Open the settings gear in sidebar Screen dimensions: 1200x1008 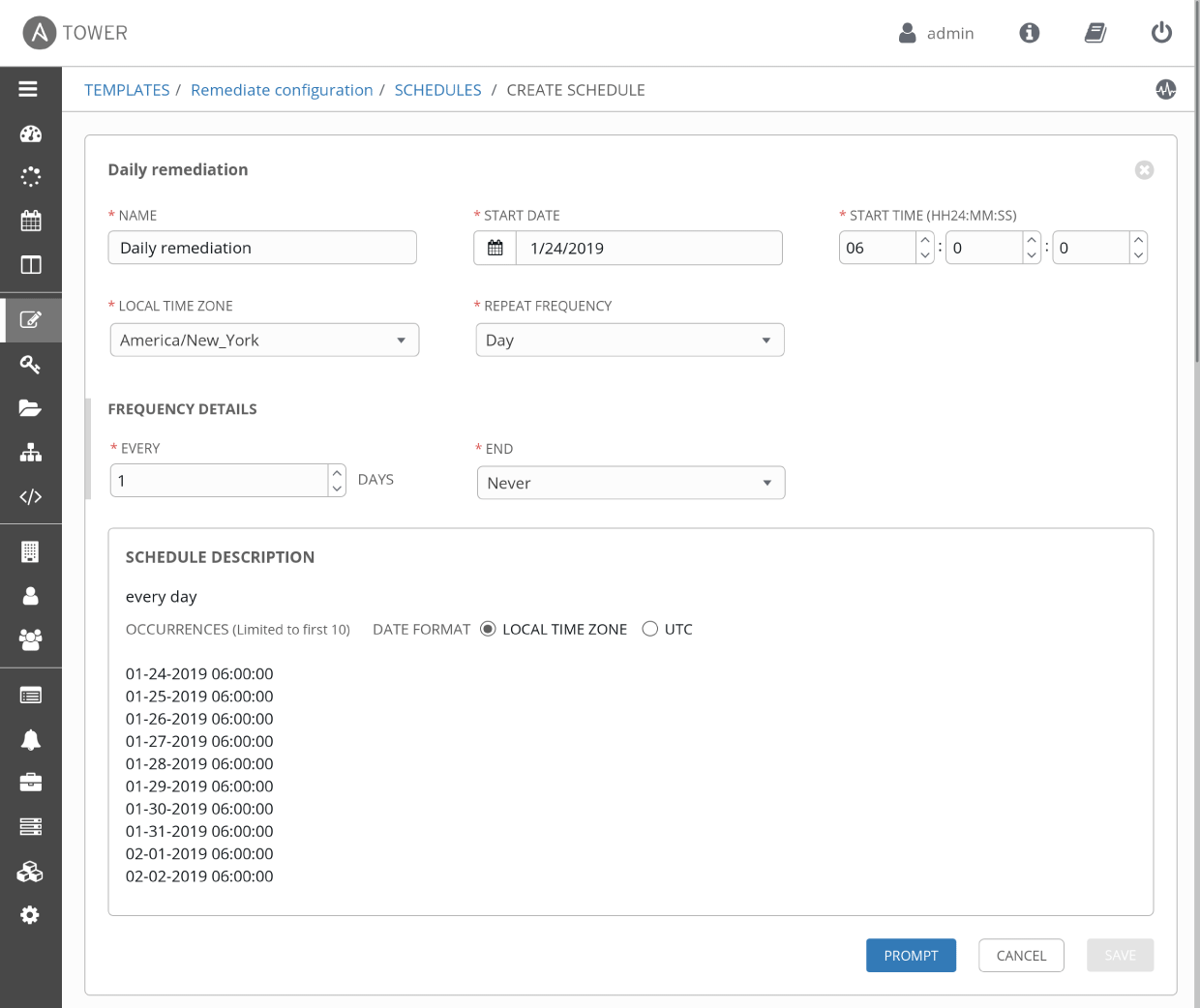click(x=31, y=915)
